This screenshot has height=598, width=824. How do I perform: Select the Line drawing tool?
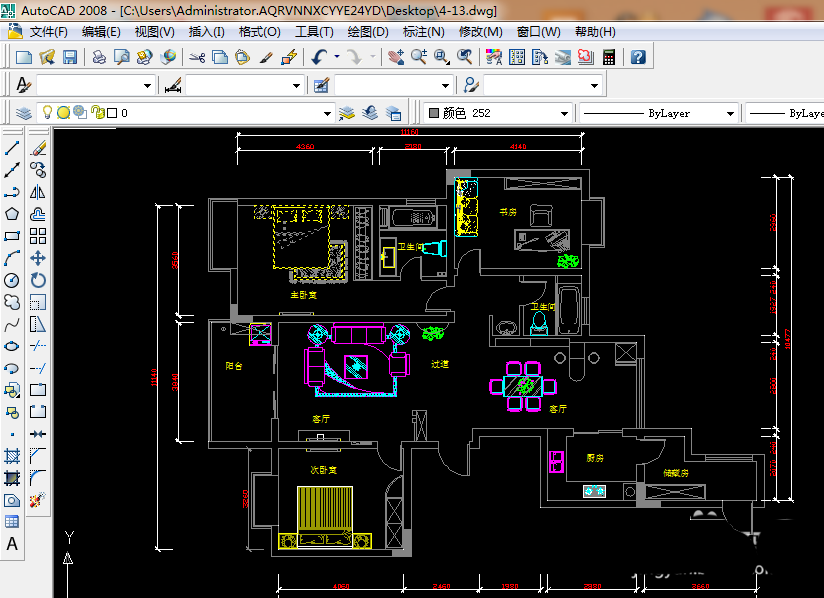tap(12, 148)
